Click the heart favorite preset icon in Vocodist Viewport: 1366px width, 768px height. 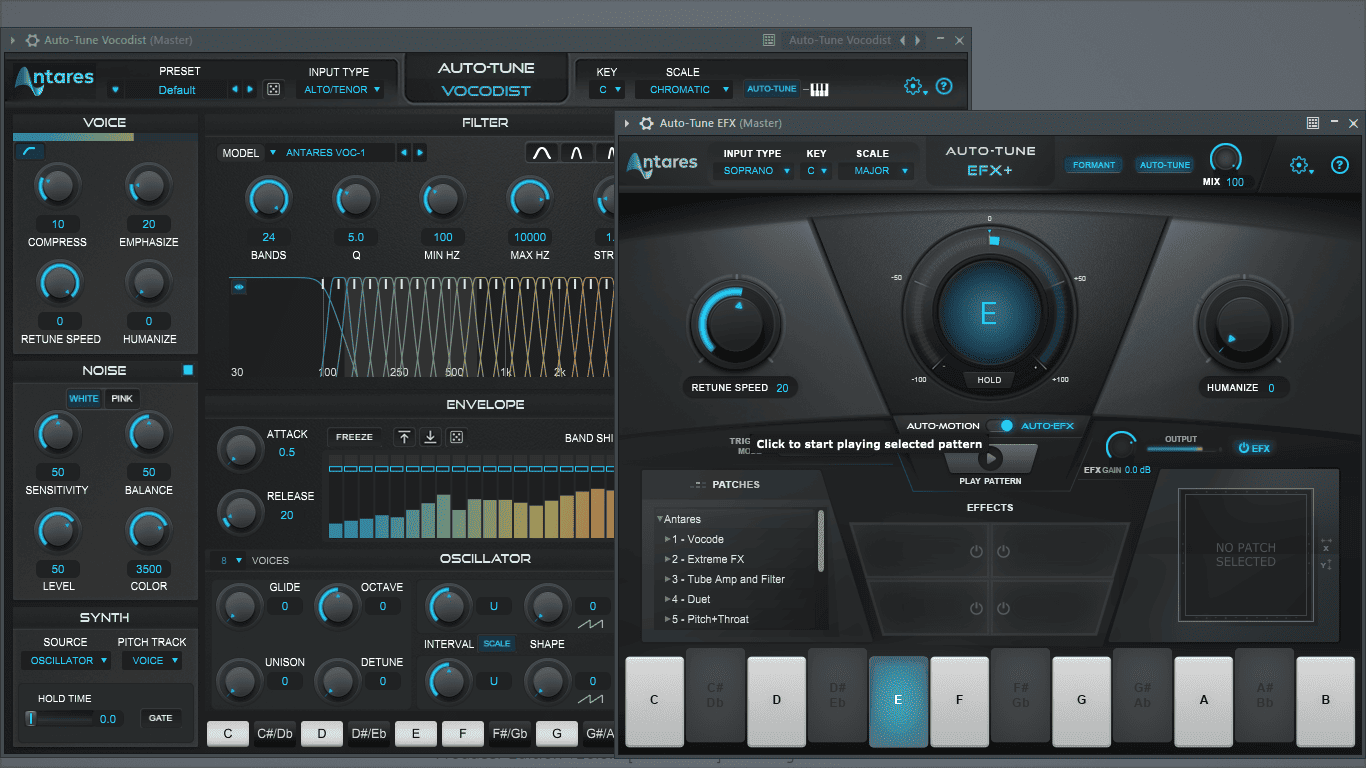(115, 90)
